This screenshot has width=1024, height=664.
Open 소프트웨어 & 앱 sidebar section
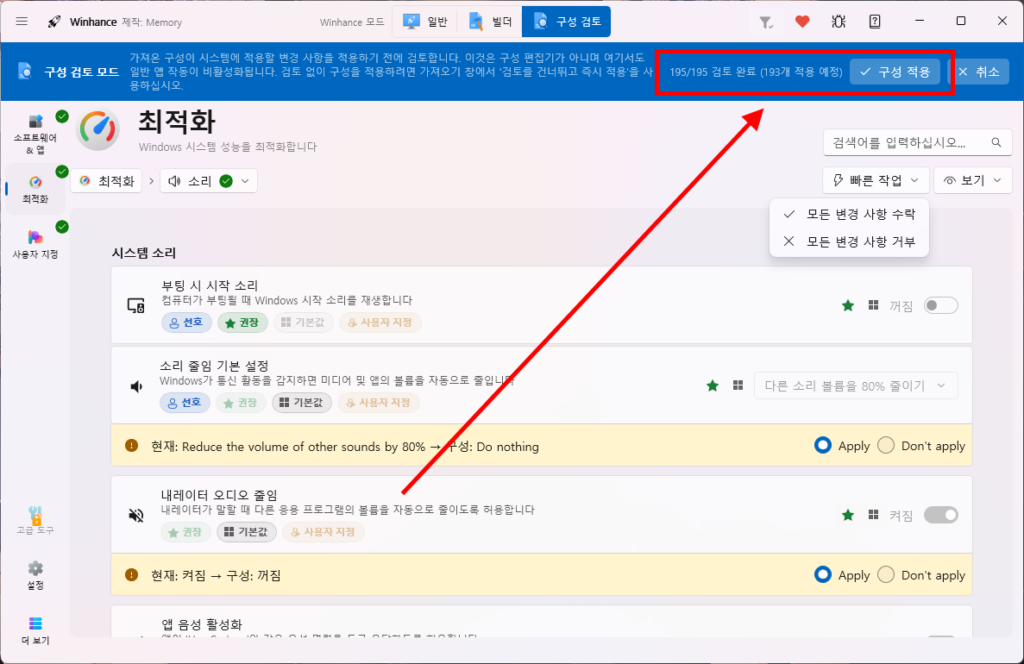[35, 134]
